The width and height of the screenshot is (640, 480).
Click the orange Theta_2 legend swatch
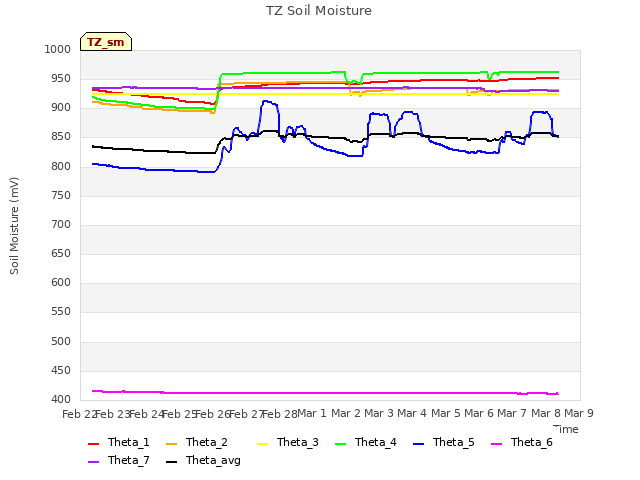coord(171,444)
